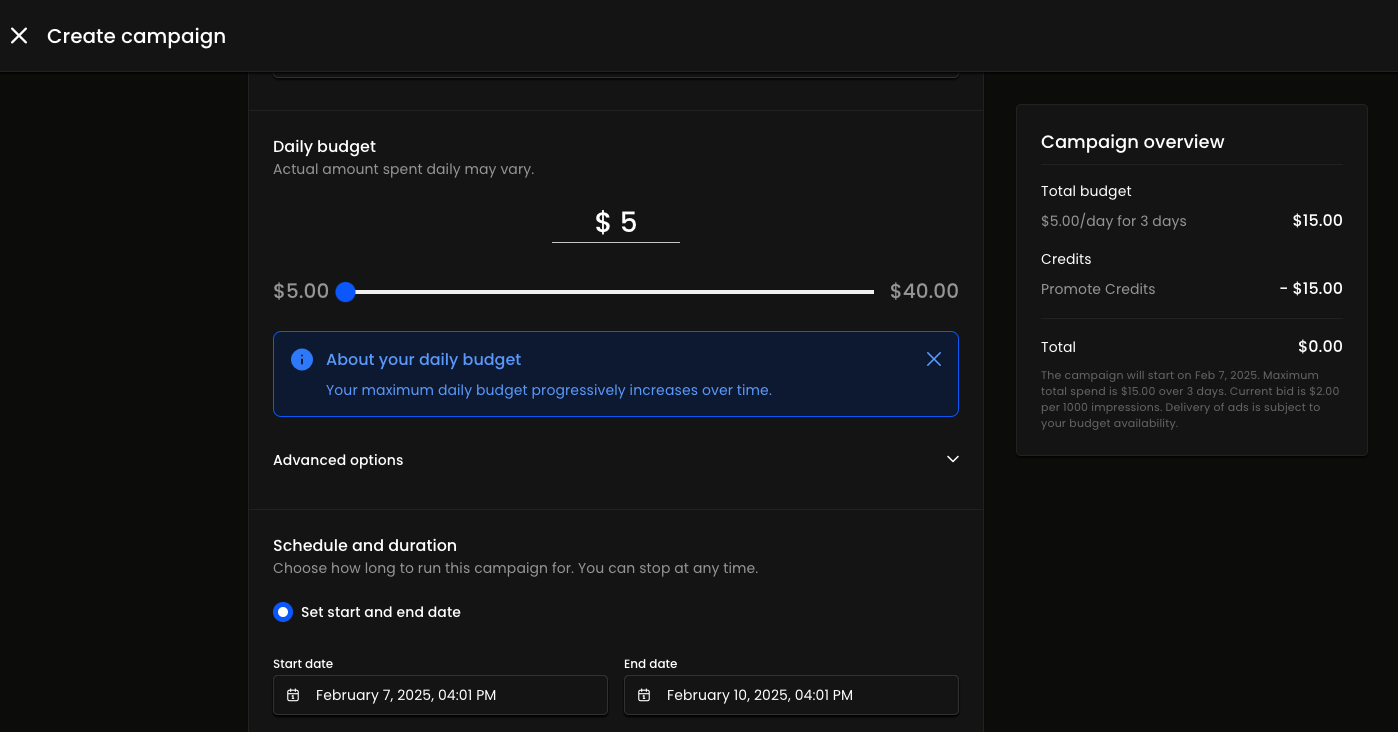The width and height of the screenshot is (1398, 732).
Task: Expand Advanced options using the chevron
Action: coord(952,459)
